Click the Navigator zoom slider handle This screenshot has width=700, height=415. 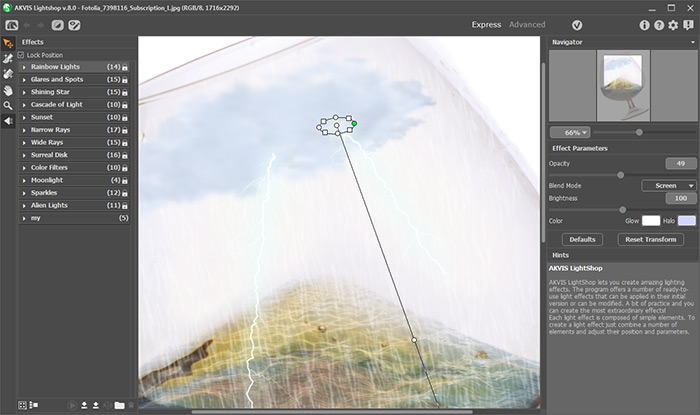[x=639, y=132]
